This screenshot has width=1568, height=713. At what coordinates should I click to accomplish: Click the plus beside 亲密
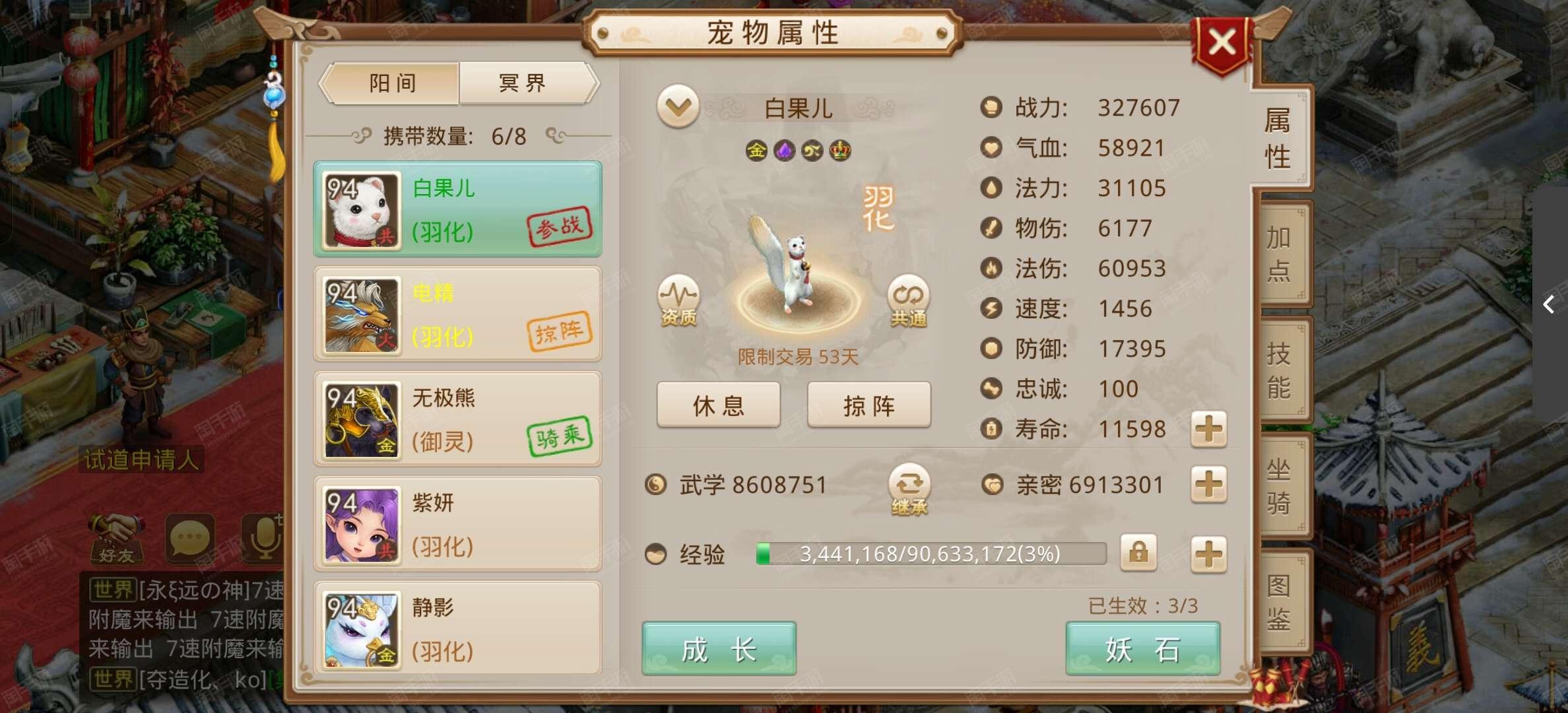(x=1209, y=485)
